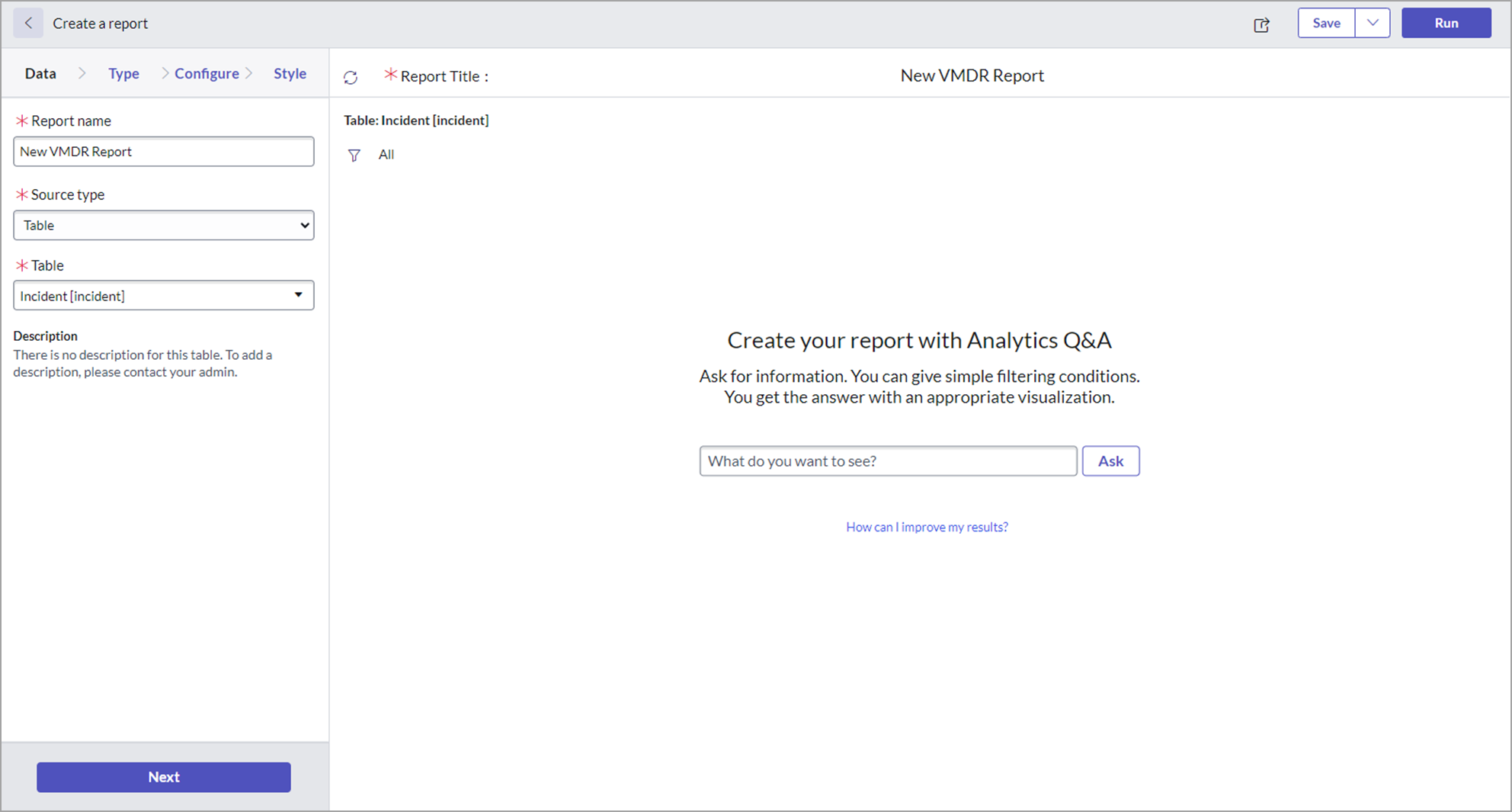Switch to the Type step
Image resolution: width=1512 pixels, height=812 pixels.
point(123,73)
